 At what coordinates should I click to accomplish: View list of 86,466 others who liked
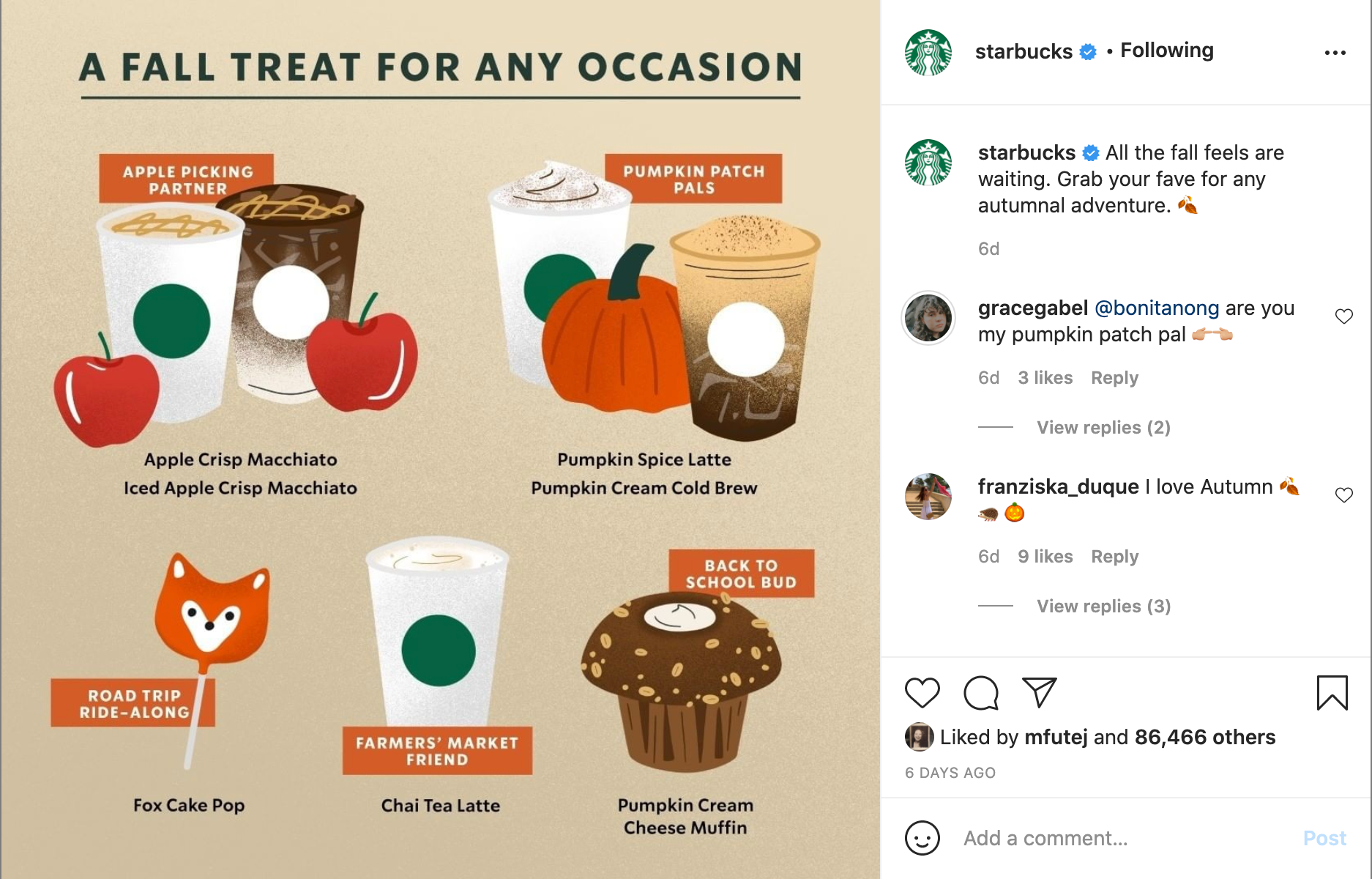pyautogui.click(x=1204, y=737)
